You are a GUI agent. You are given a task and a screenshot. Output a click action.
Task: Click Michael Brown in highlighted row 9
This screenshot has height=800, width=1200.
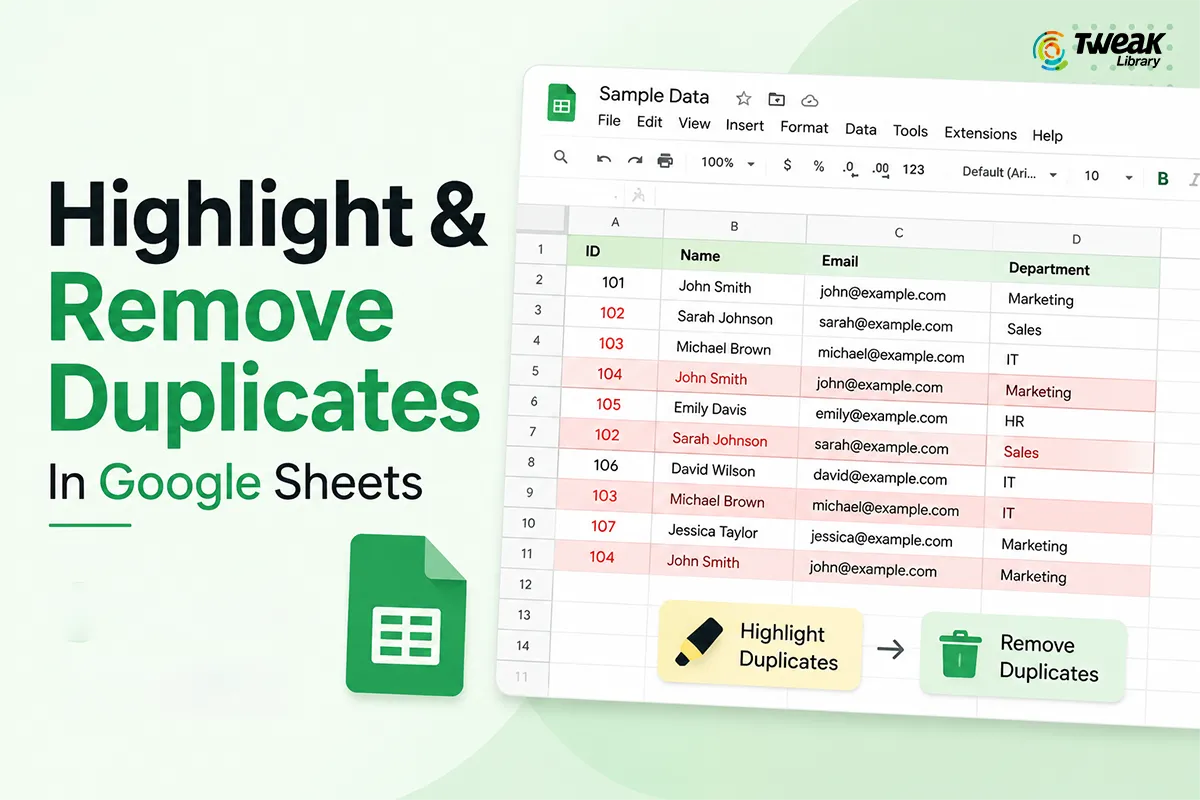pyautogui.click(x=722, y=501)
